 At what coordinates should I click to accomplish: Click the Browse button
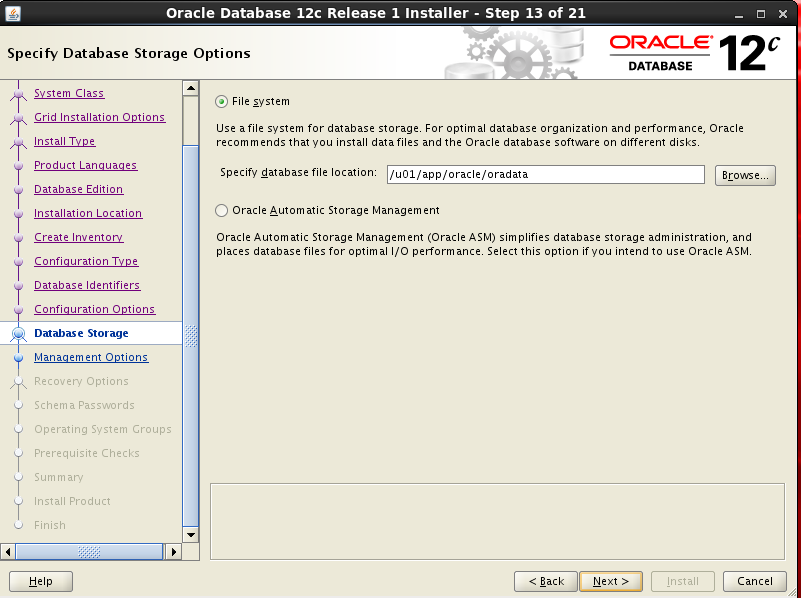tap(745, 175)
